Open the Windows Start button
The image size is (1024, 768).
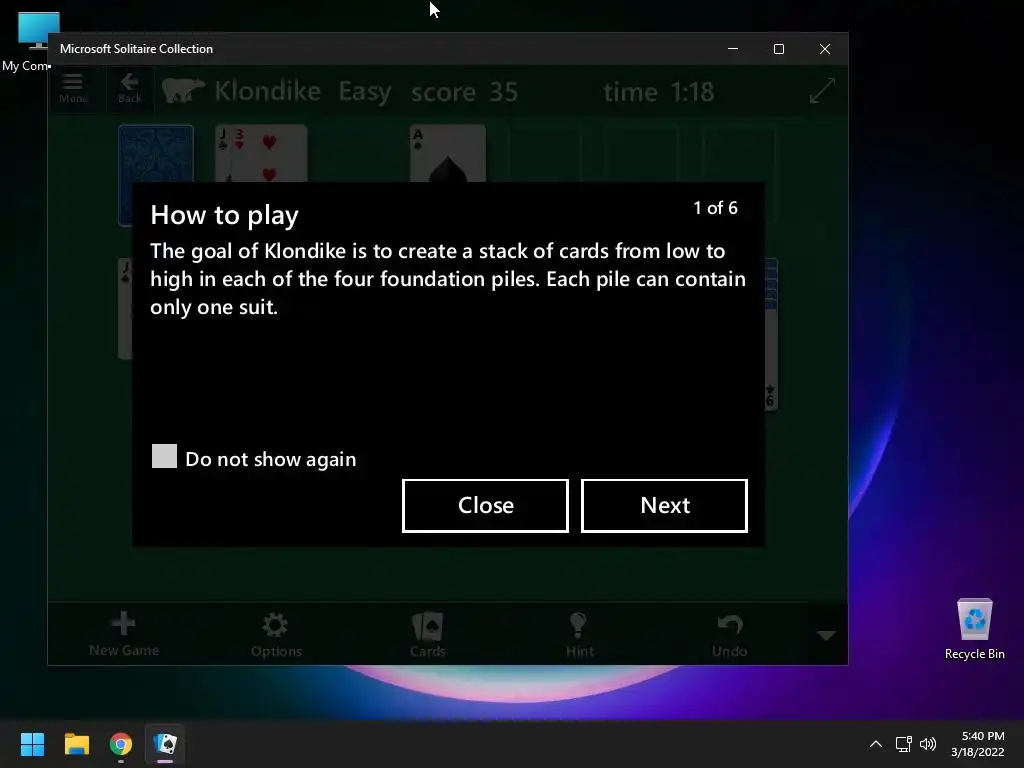coord(32,744)
